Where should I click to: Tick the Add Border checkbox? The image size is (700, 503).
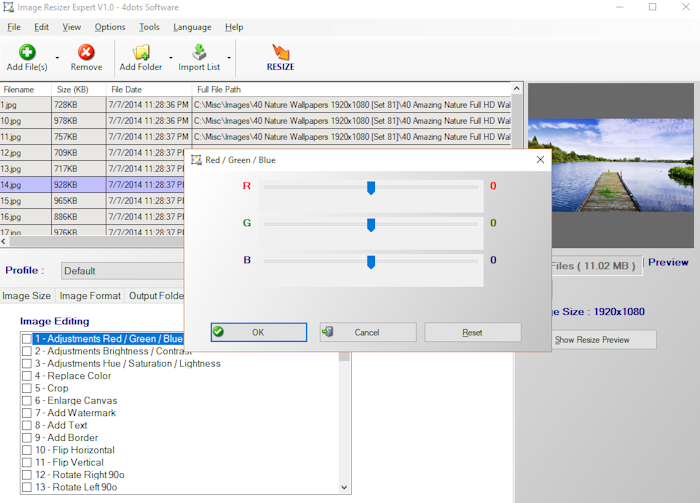point(27,438)
